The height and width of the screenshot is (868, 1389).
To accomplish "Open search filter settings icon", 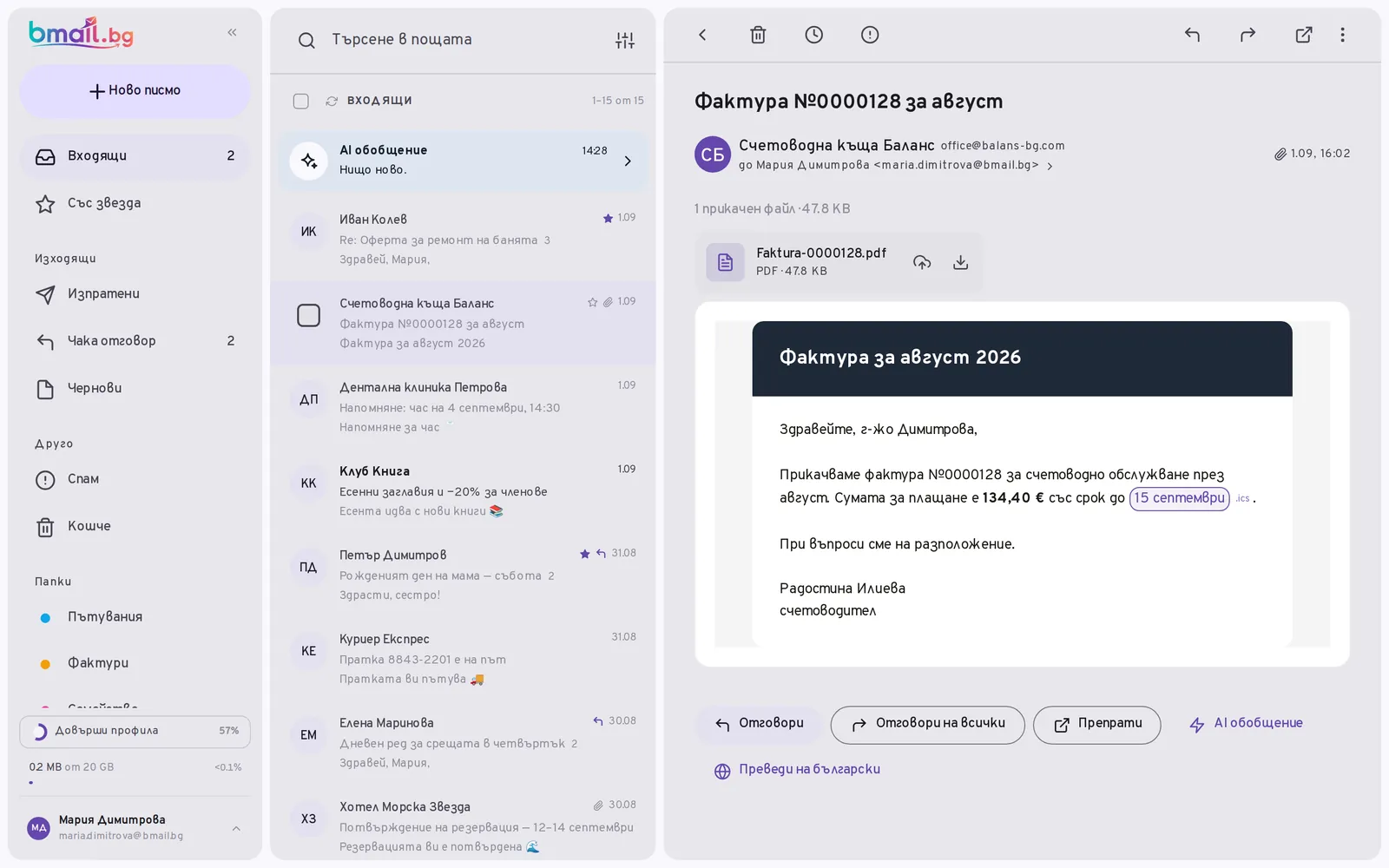I will tap(625, 40).
